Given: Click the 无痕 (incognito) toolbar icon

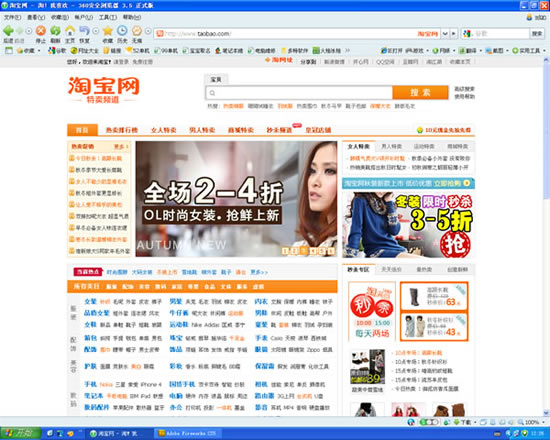Looking at the screenshot, I should click(137, 31).
